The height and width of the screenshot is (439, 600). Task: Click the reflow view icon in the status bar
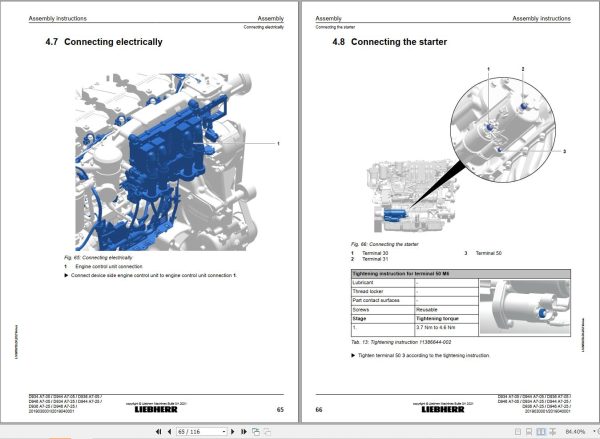553,432
